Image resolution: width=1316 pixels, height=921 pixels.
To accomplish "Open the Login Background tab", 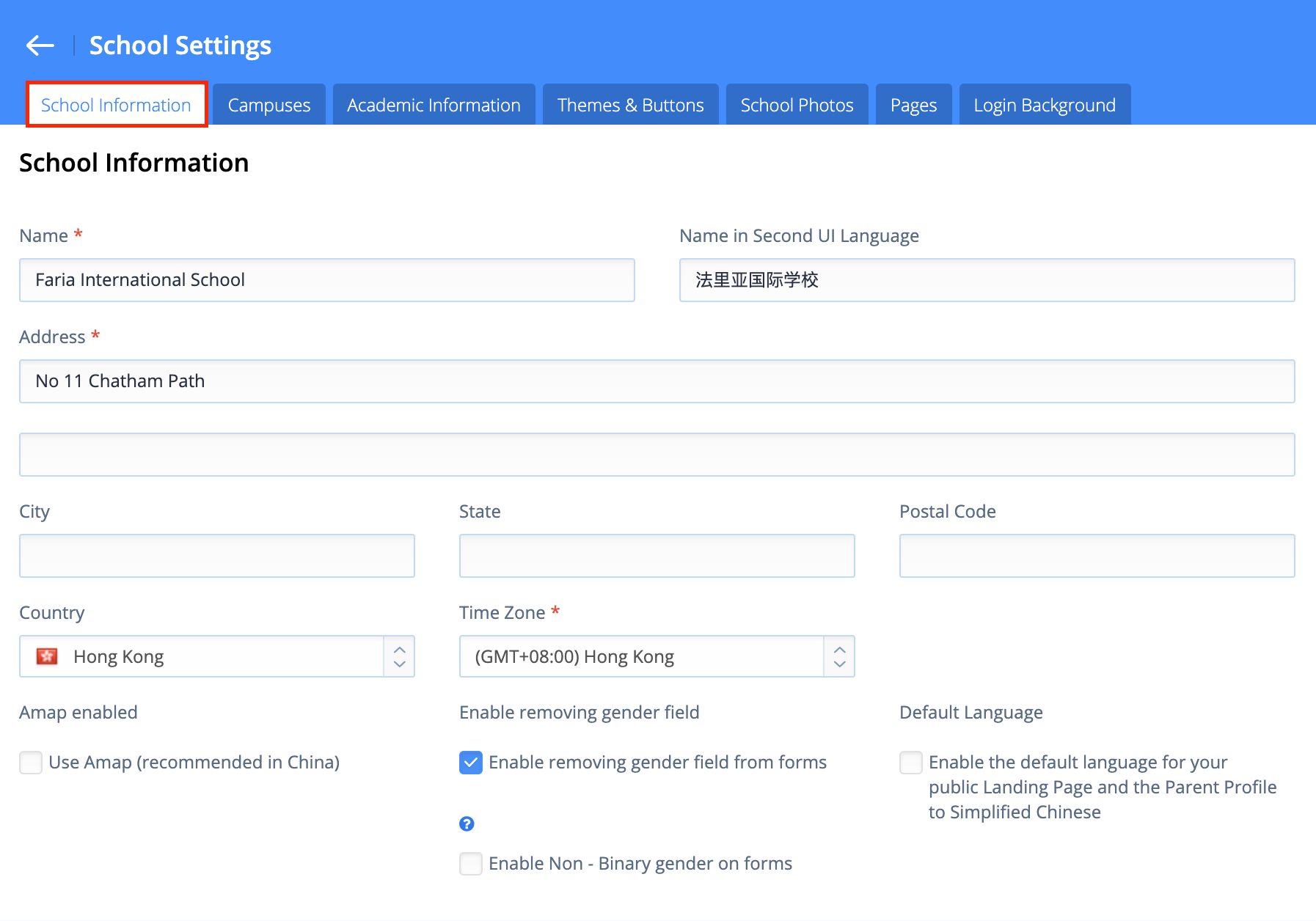I will tap(1045, 105).
